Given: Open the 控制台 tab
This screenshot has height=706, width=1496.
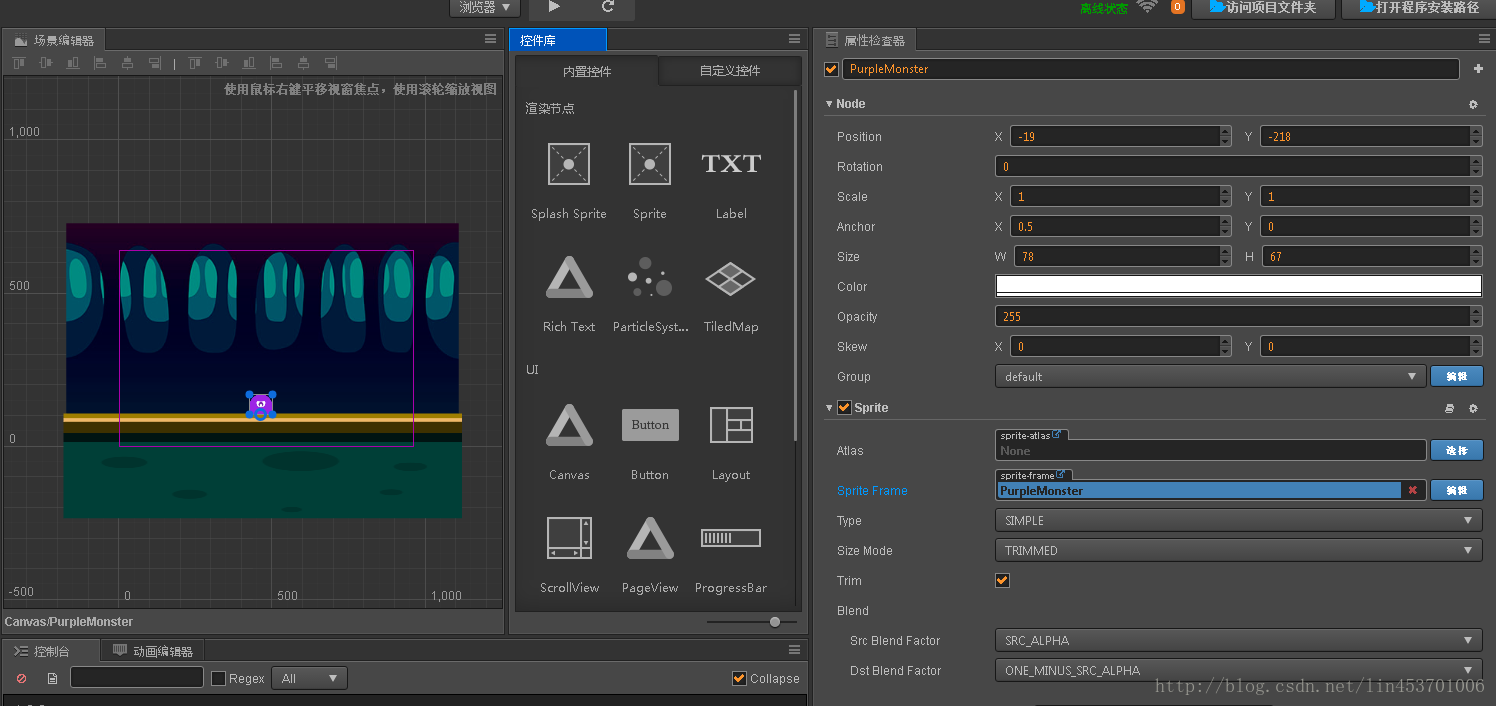Looking at the screenshot, I should [x=51, y=651].
